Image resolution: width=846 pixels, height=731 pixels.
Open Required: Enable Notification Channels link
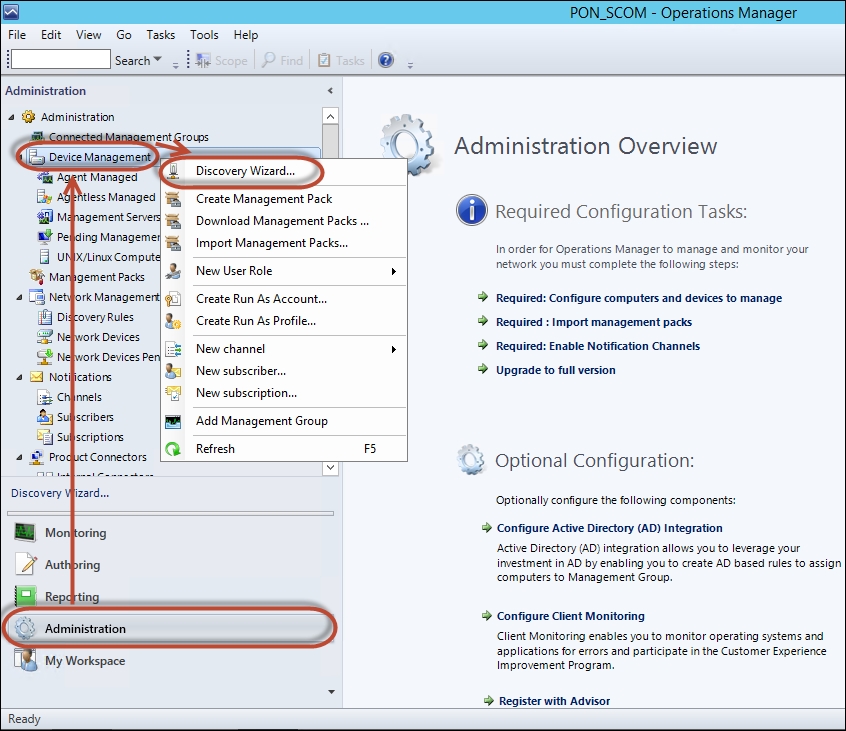[598, 346]
